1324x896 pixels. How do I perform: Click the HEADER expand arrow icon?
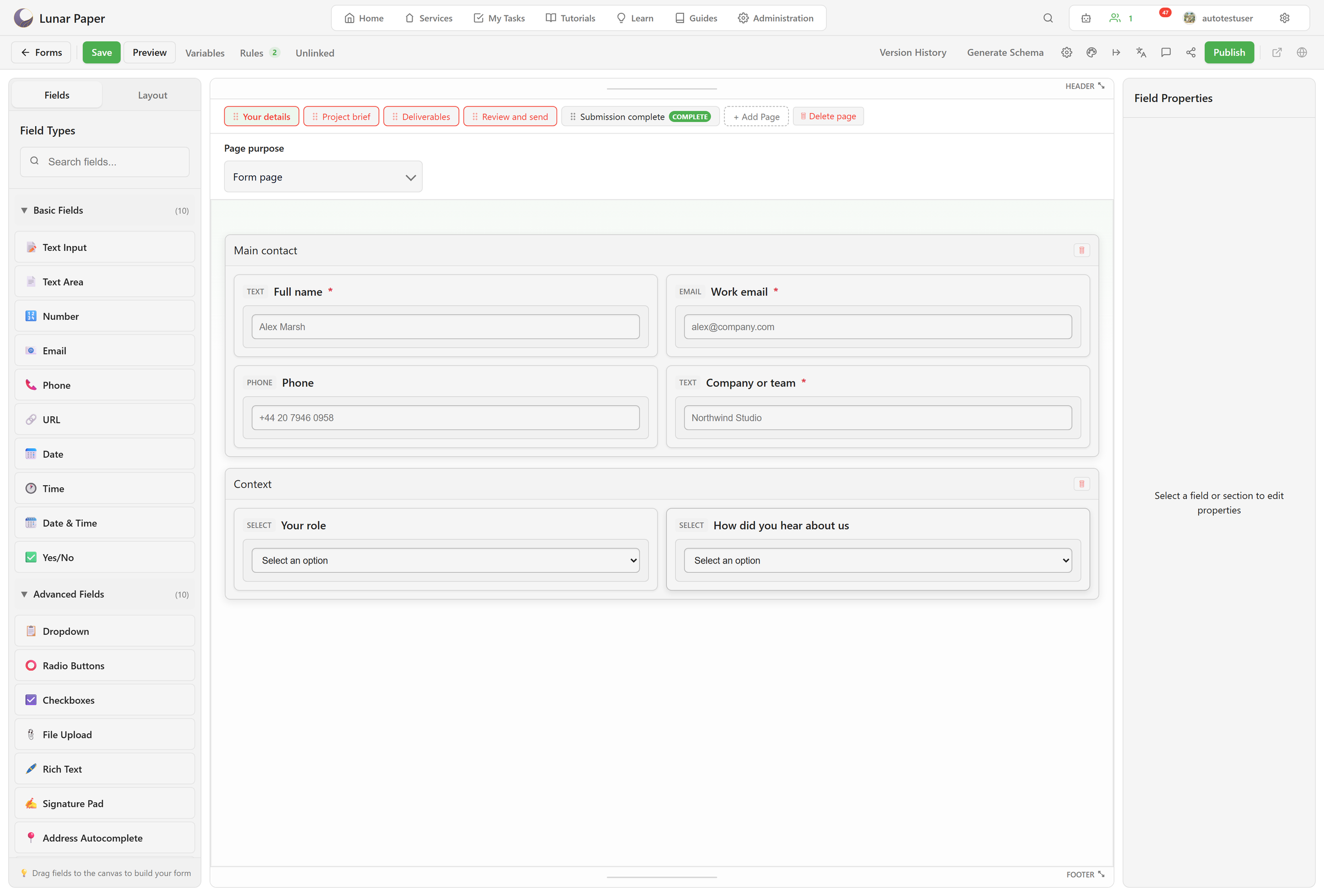(x=1101, y=86)
